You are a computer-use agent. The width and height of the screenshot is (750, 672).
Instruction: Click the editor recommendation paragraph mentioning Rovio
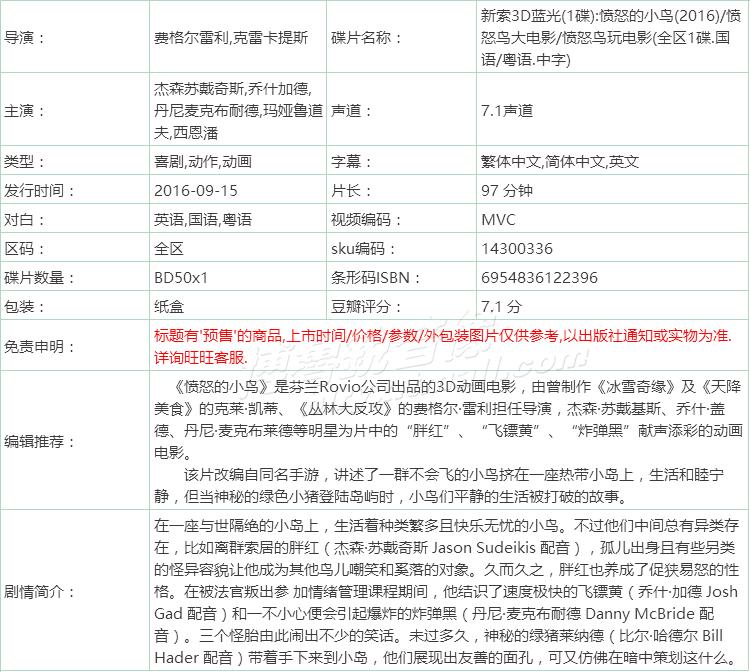[x=448, y=419]
